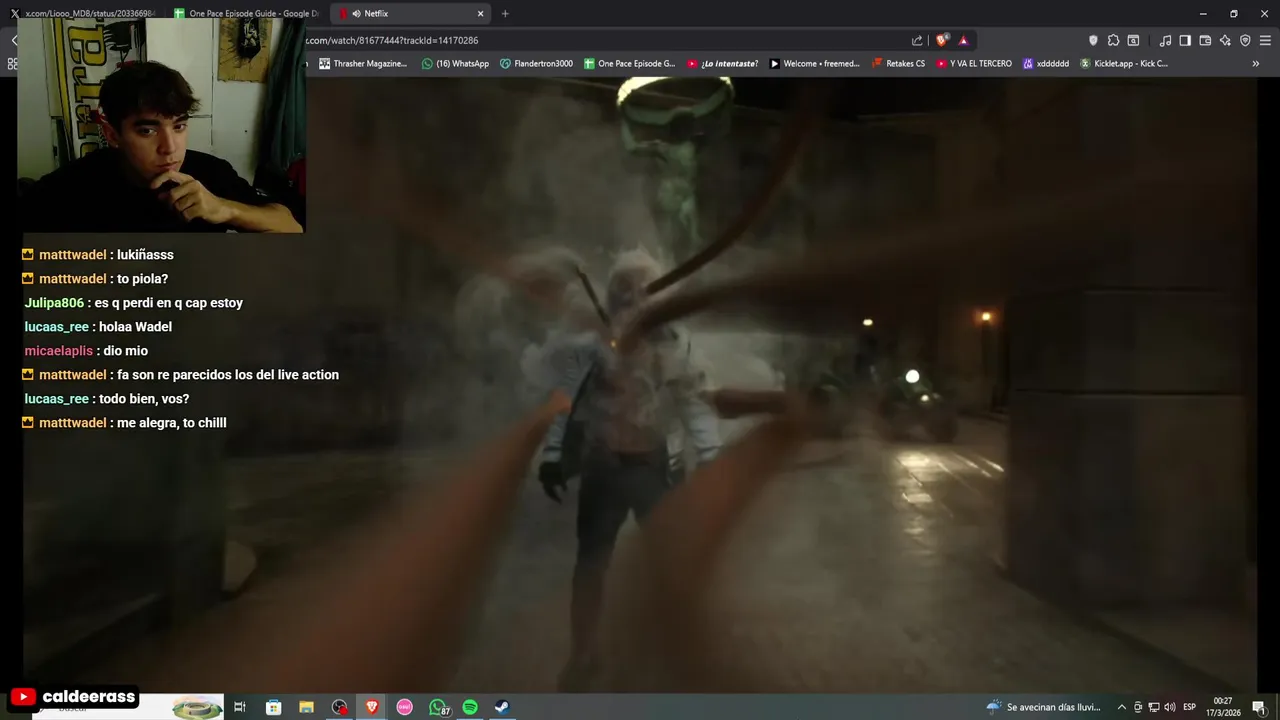
Task: Open the Retakes CS bookmark
Action: pos(899,64)
